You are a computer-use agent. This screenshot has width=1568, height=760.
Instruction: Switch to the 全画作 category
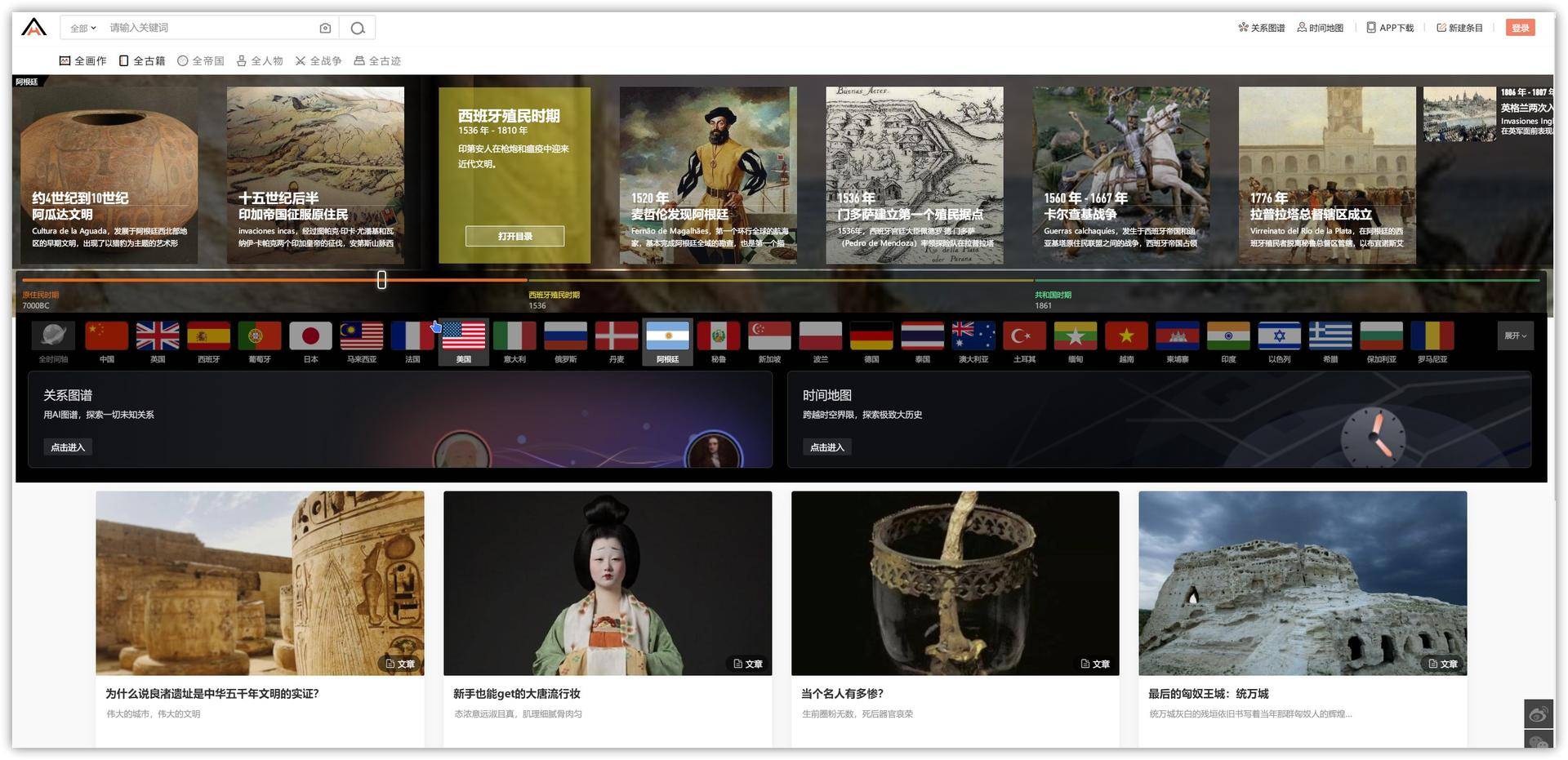[x=82, y=60]
